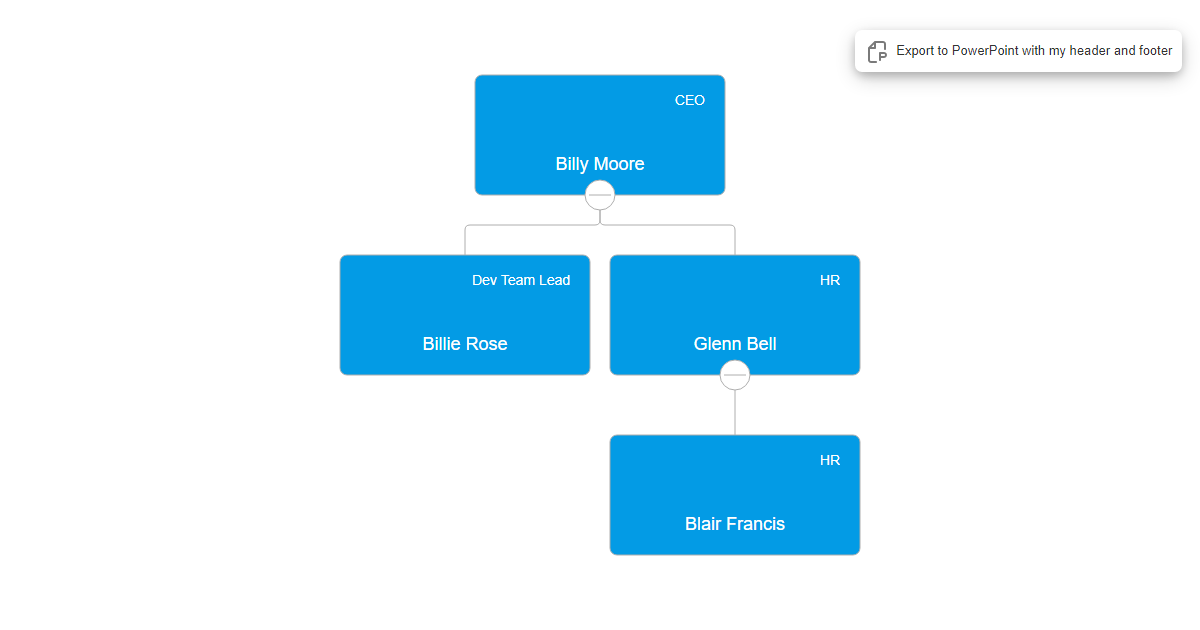
Task: Click the connector line between Glenn Bell and Blair Francis
Action: coord(734,410)
